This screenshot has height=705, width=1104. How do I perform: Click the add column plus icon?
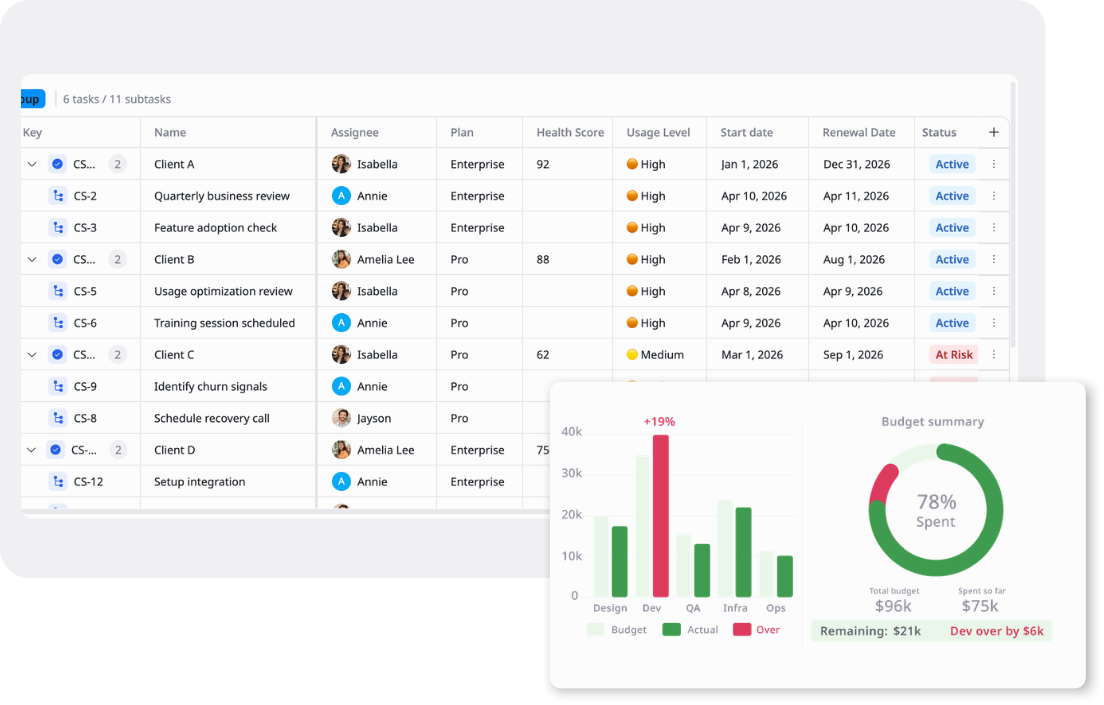(x=993, y=132)
